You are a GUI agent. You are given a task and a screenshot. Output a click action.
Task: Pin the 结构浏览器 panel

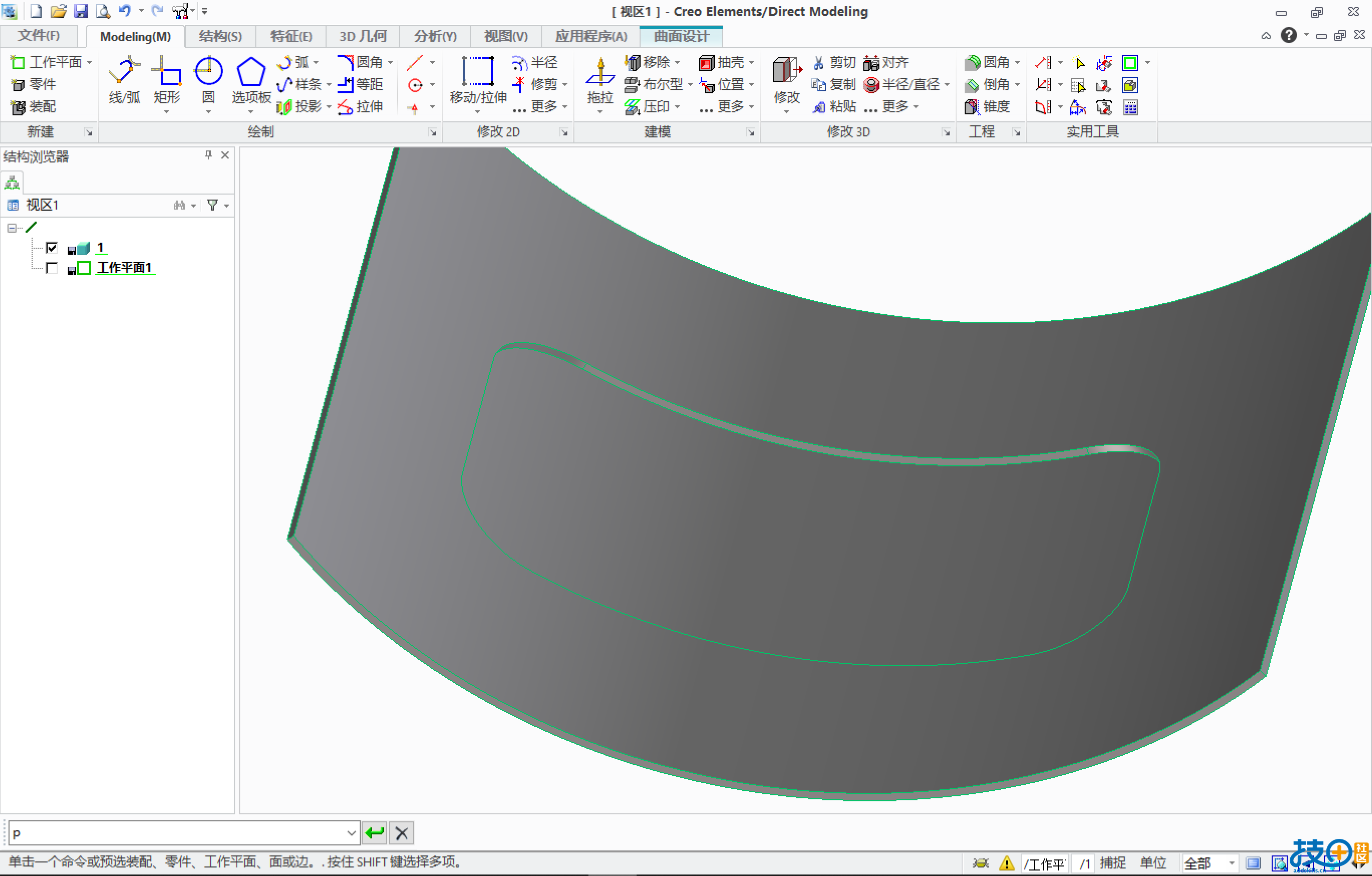coord(209,155)
